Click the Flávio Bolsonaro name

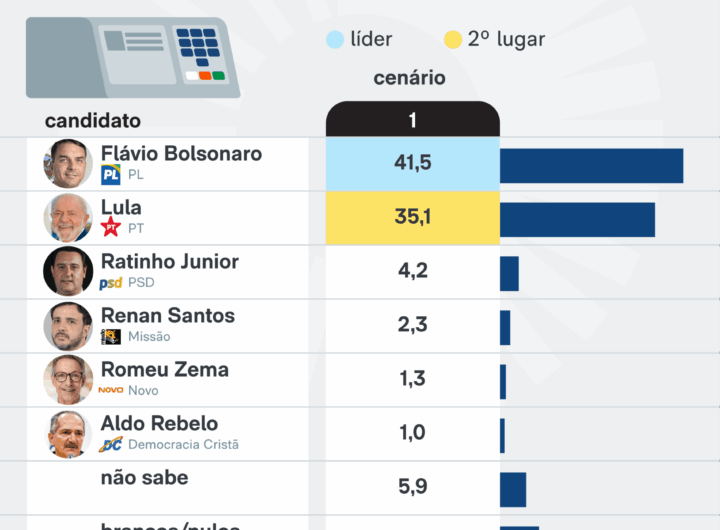pos(181,154)
